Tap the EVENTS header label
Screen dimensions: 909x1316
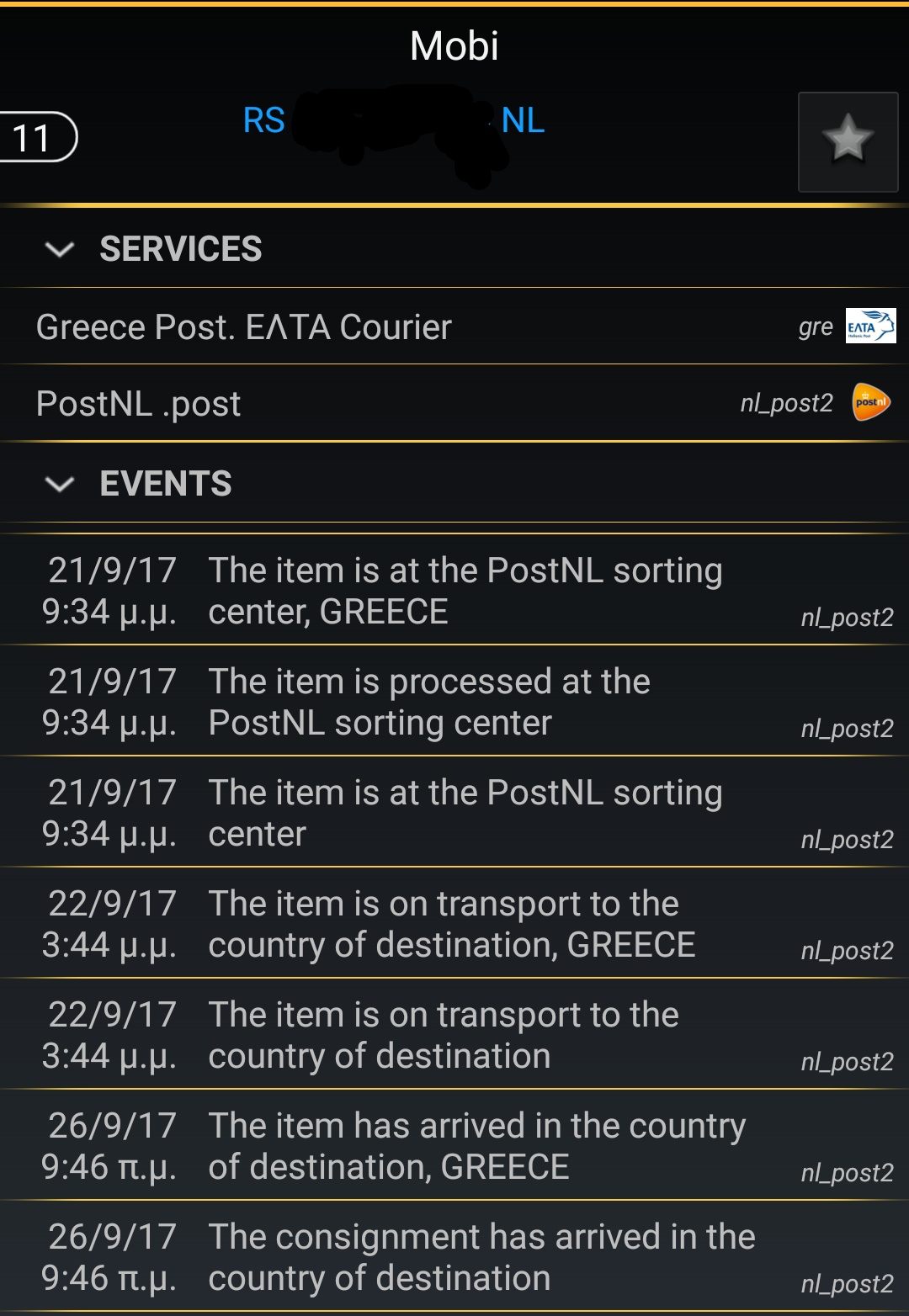tap(165, 484)
